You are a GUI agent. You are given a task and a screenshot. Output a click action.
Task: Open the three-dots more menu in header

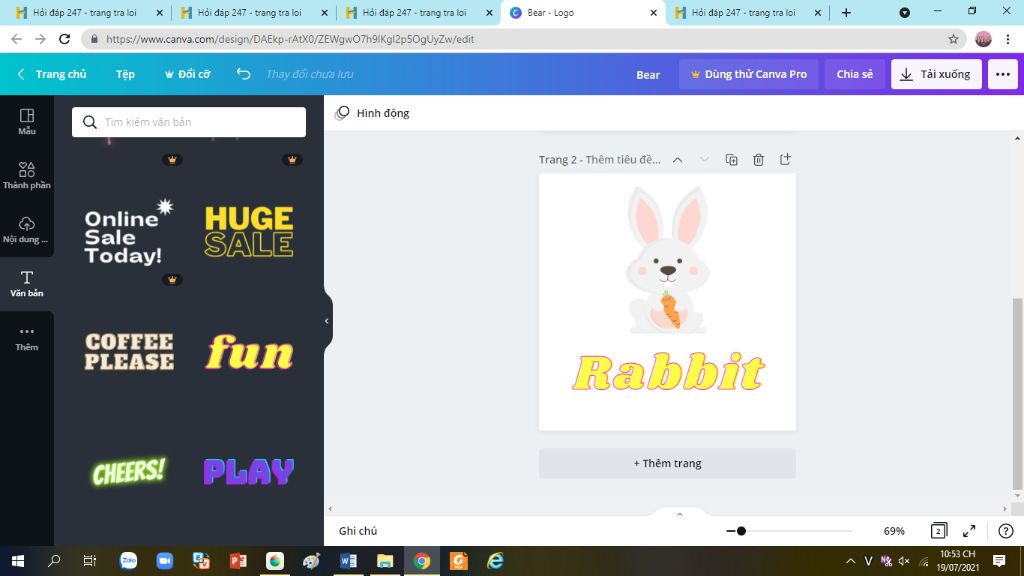point(1002,74)
